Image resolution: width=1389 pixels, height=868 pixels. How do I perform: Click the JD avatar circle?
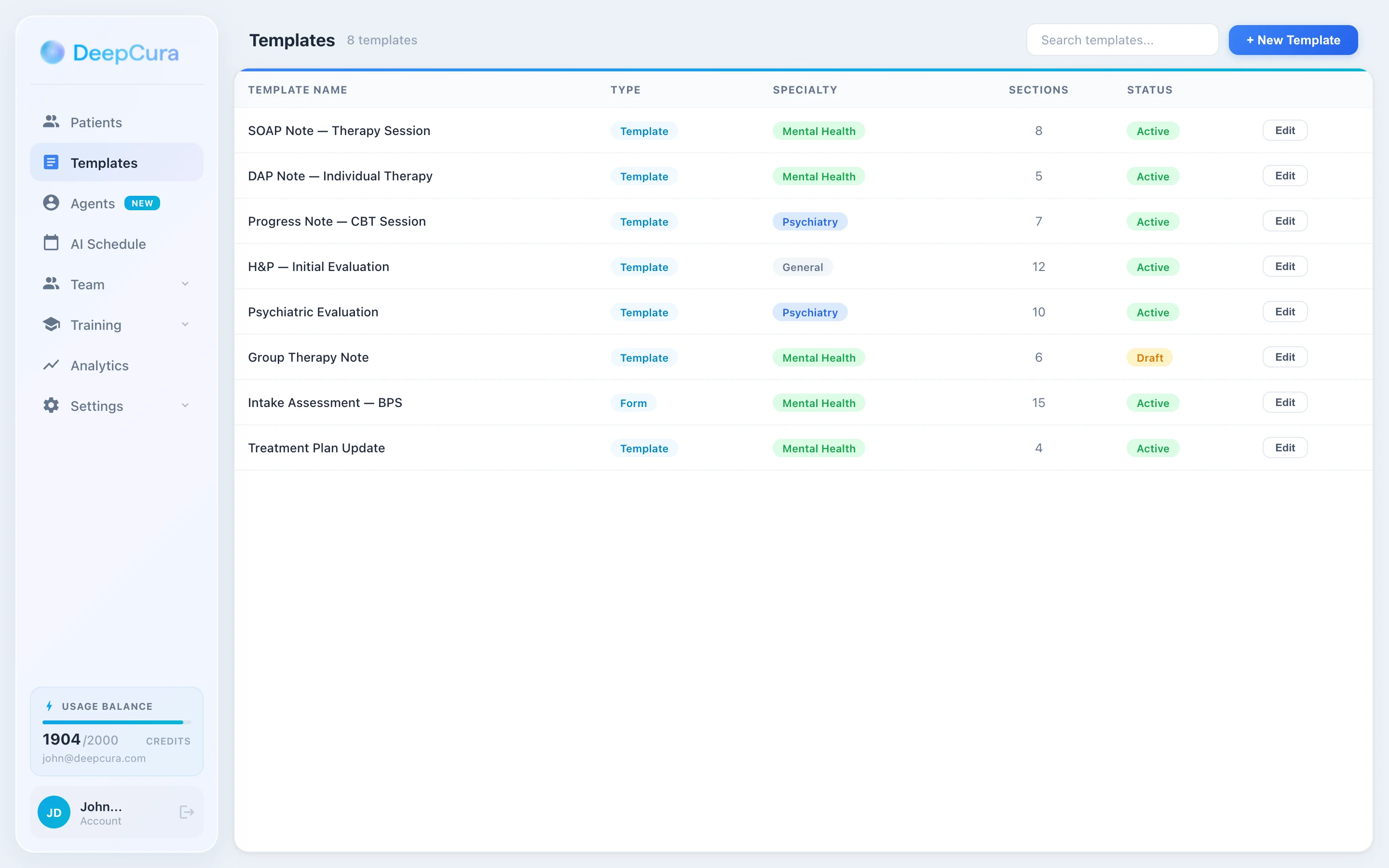[x=54, y=812]
